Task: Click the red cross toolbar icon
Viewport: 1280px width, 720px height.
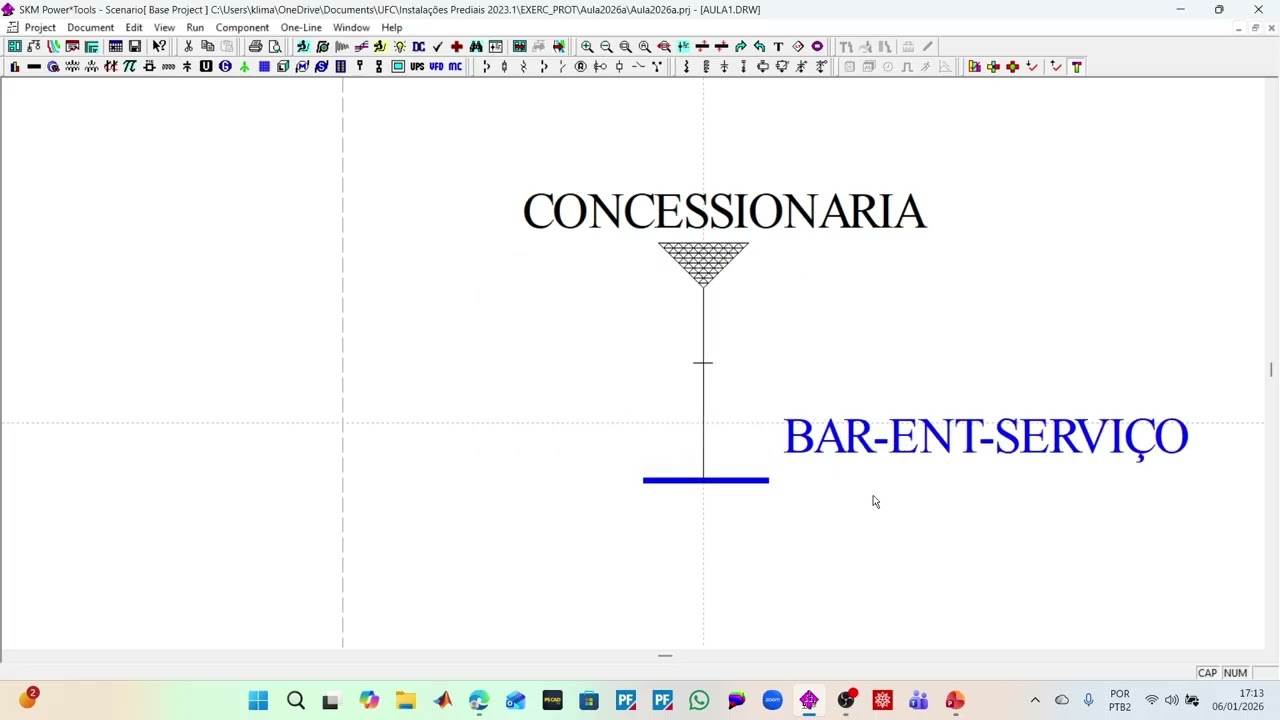Action: pos(457,47)
